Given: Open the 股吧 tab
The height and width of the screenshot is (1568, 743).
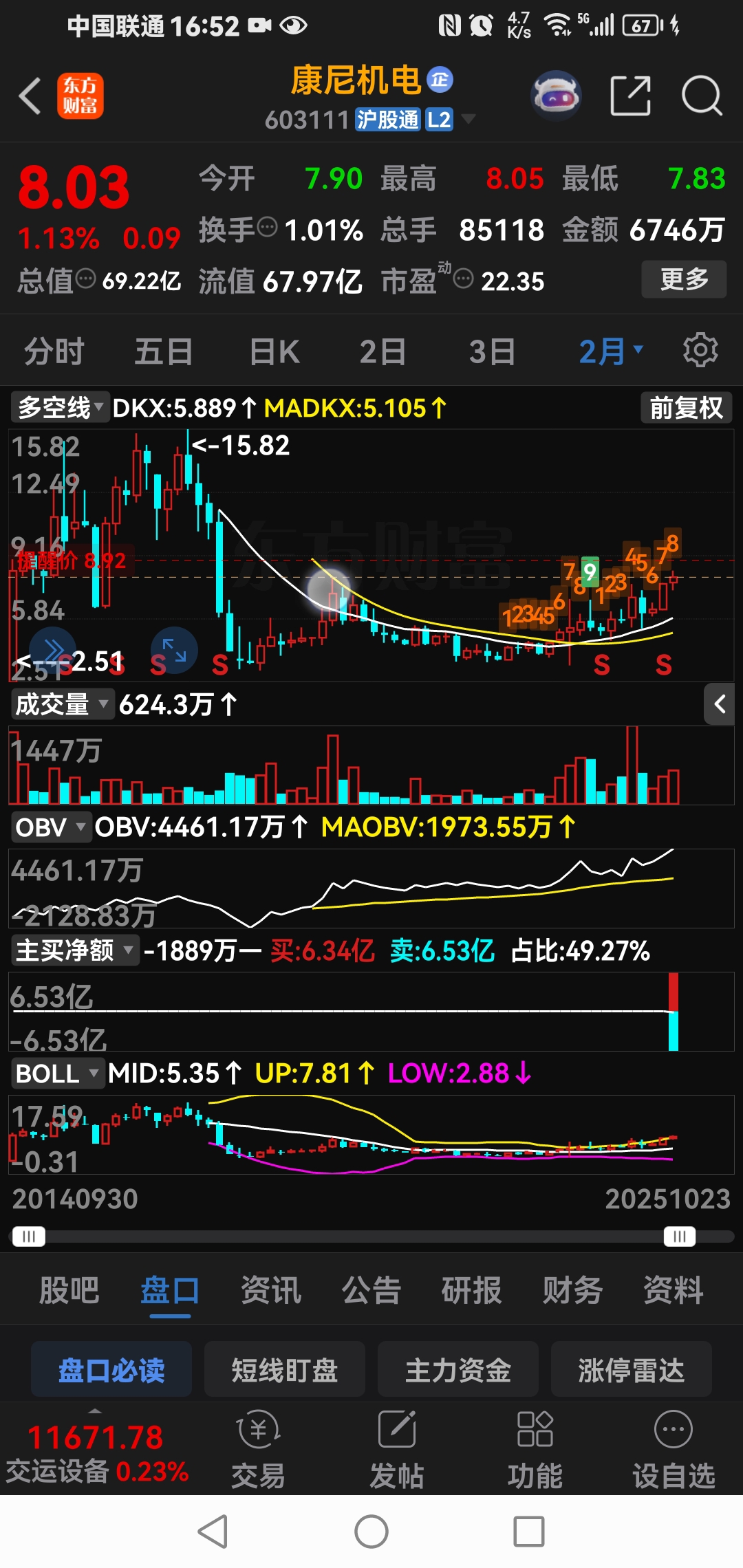Looking at the screenshot, I should pyautogui.click(x=69, y=1289).
